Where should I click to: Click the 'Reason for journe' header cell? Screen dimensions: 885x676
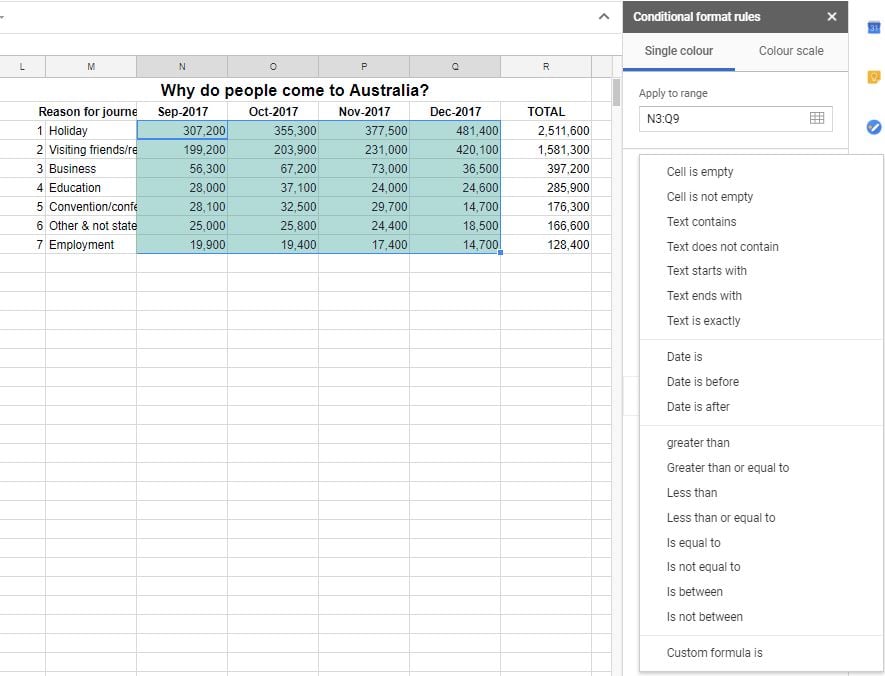click(x=87, y=112)
